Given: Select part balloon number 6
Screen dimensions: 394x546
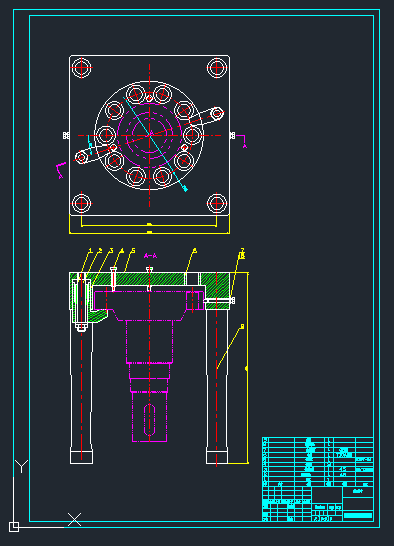Looking at the screenshot, I should pyautogui.click(x=194, y=251).
